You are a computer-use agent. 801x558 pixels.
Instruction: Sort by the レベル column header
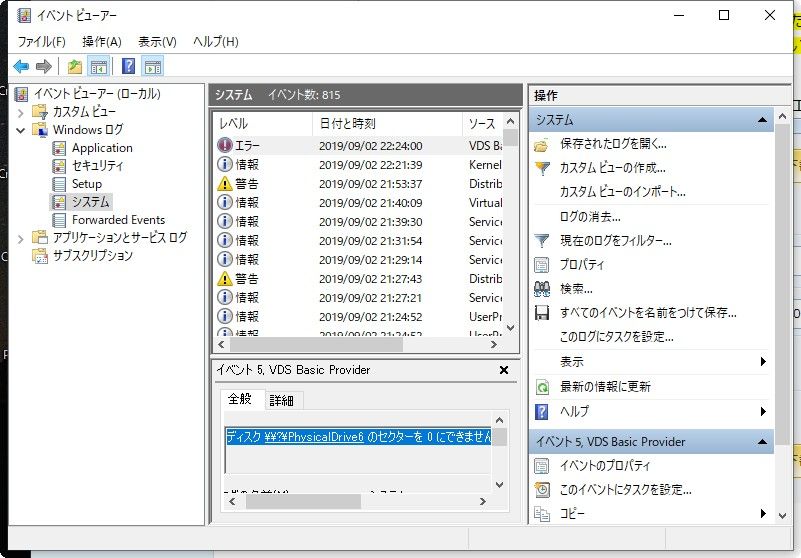(x=263, y=123)
